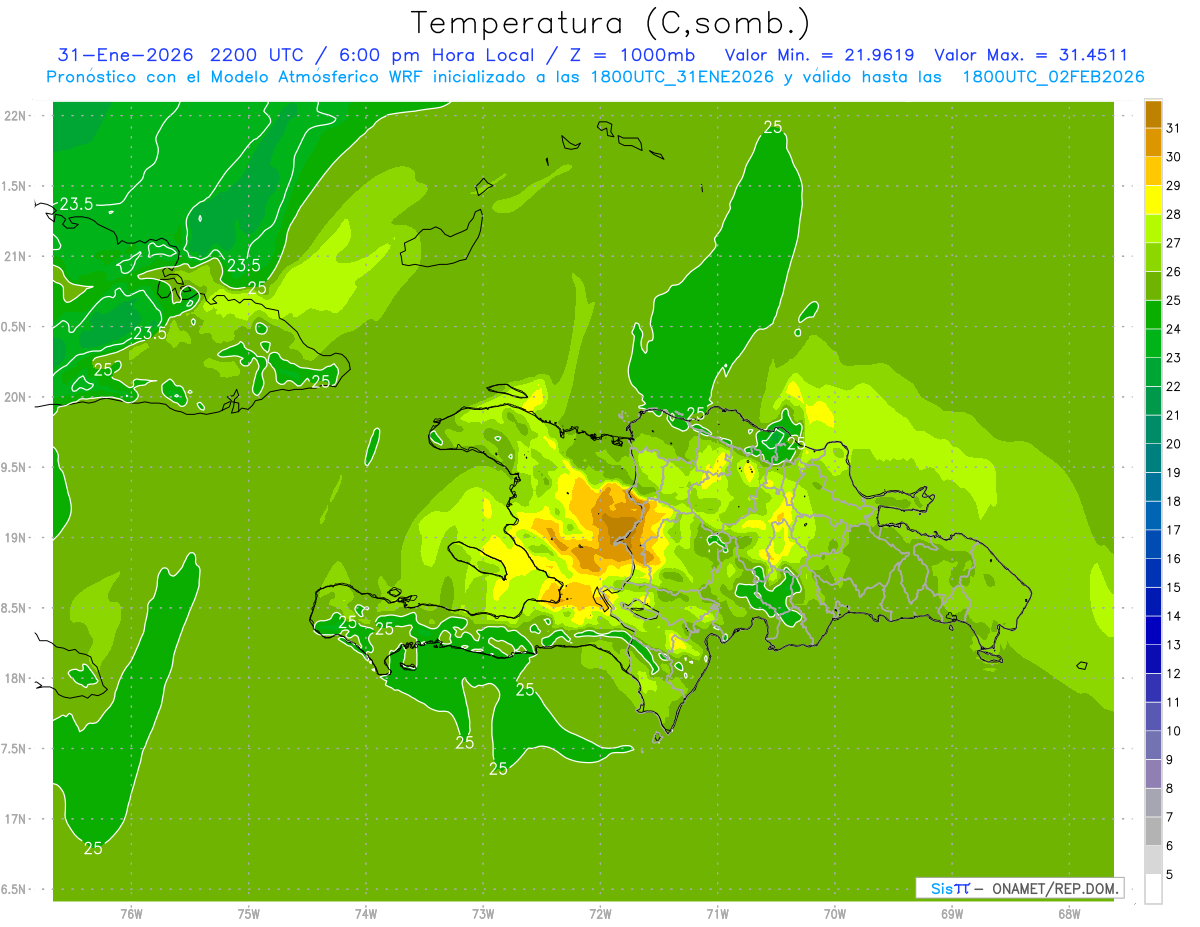Click the '22' colorbar label
1200x927 pixels.
(x=1174, y=386)
